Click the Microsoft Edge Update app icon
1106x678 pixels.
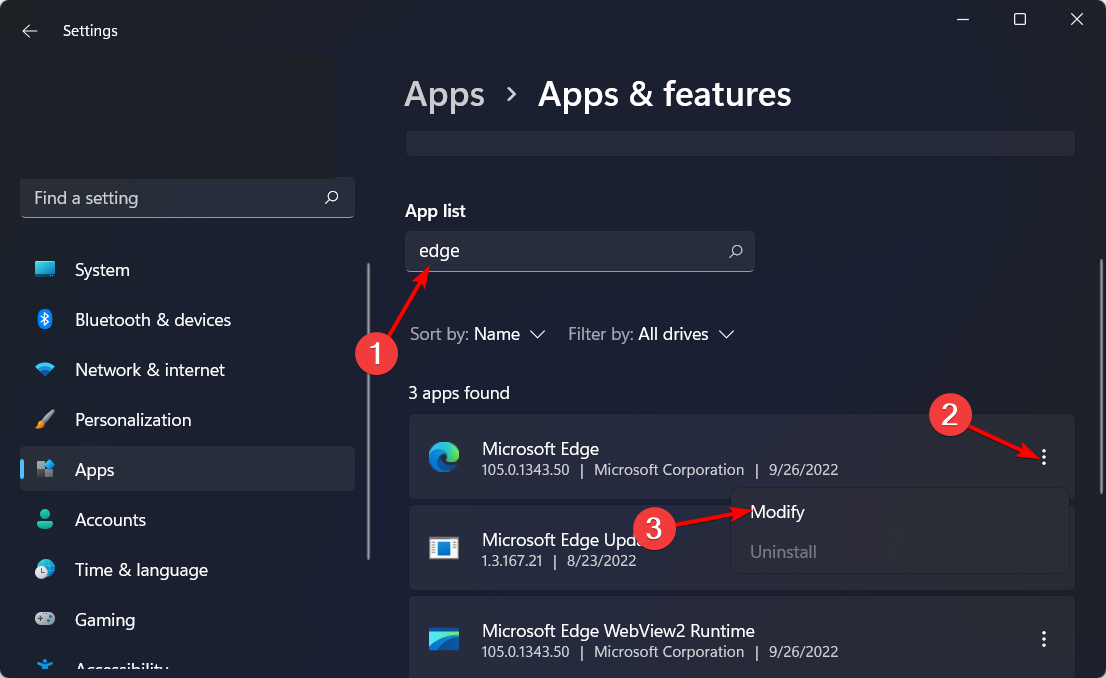pos(444,548)
